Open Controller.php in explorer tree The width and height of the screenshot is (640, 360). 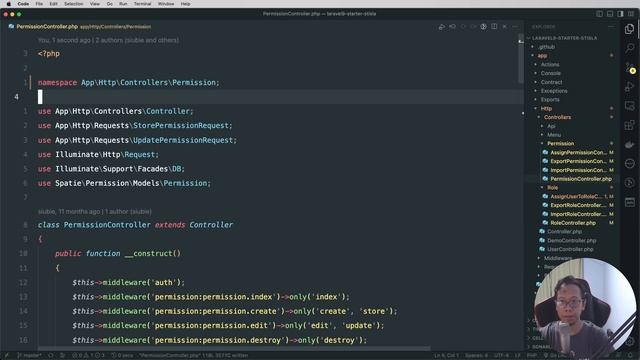564,231
